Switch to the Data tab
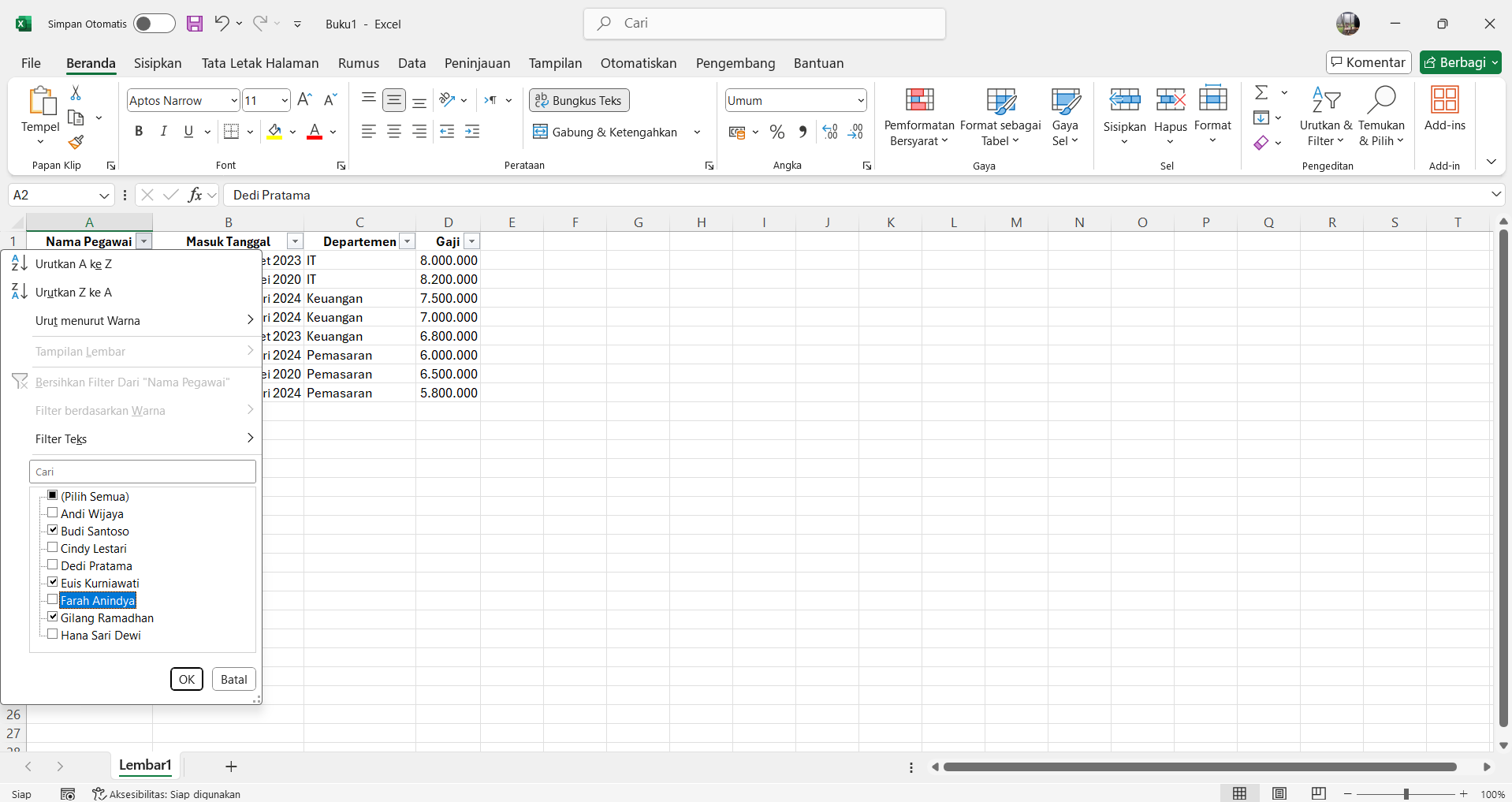 (x=412, y=63)
